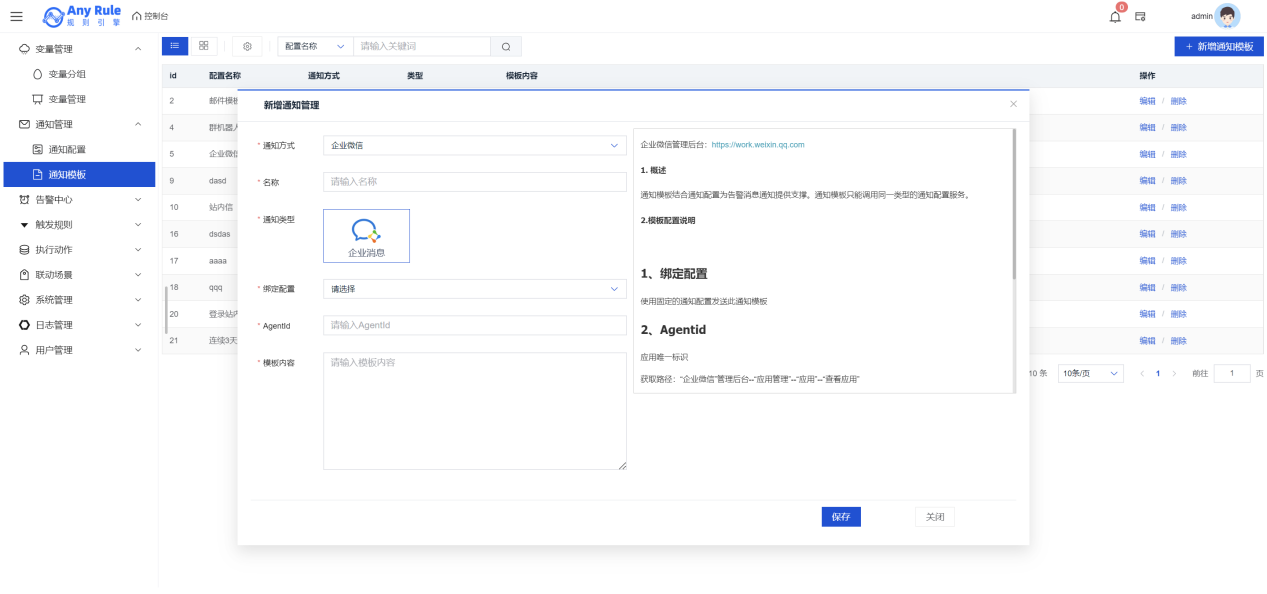The image size is (1267, 594).
Task: Select the 企业消息 notification type
Action: [366, 236]
